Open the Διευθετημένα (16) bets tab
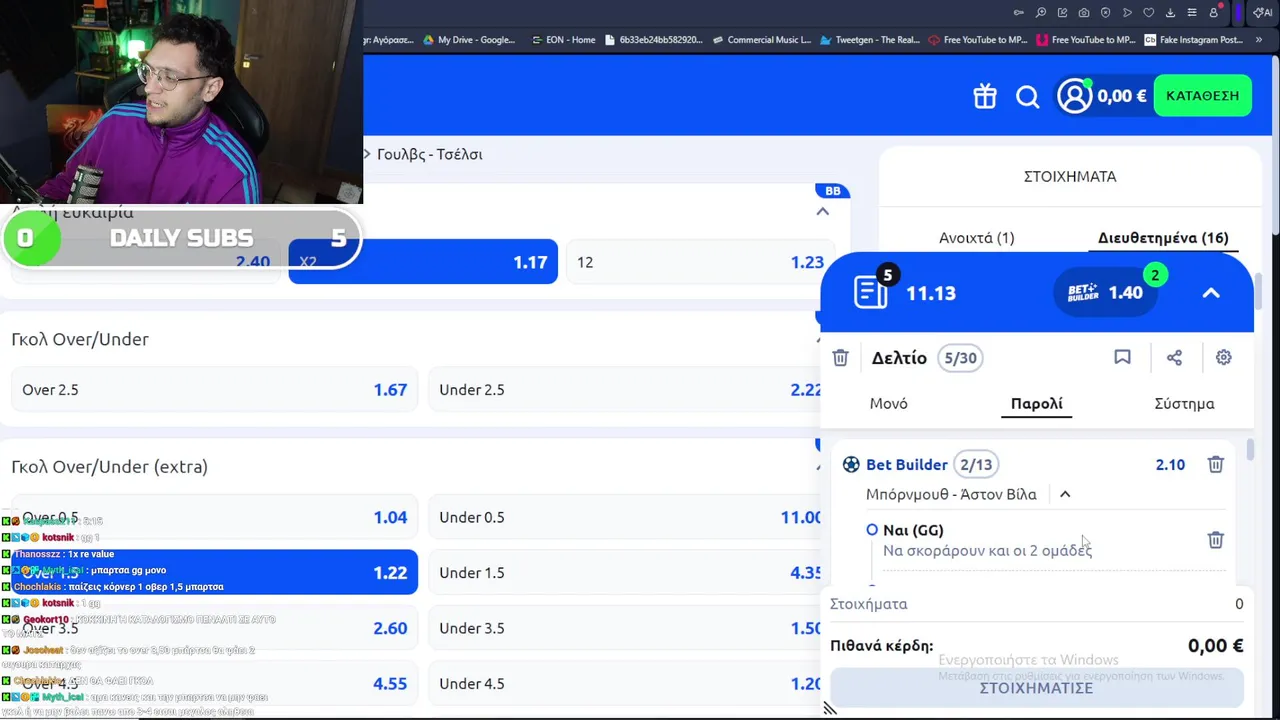 tap(1162, 238)
